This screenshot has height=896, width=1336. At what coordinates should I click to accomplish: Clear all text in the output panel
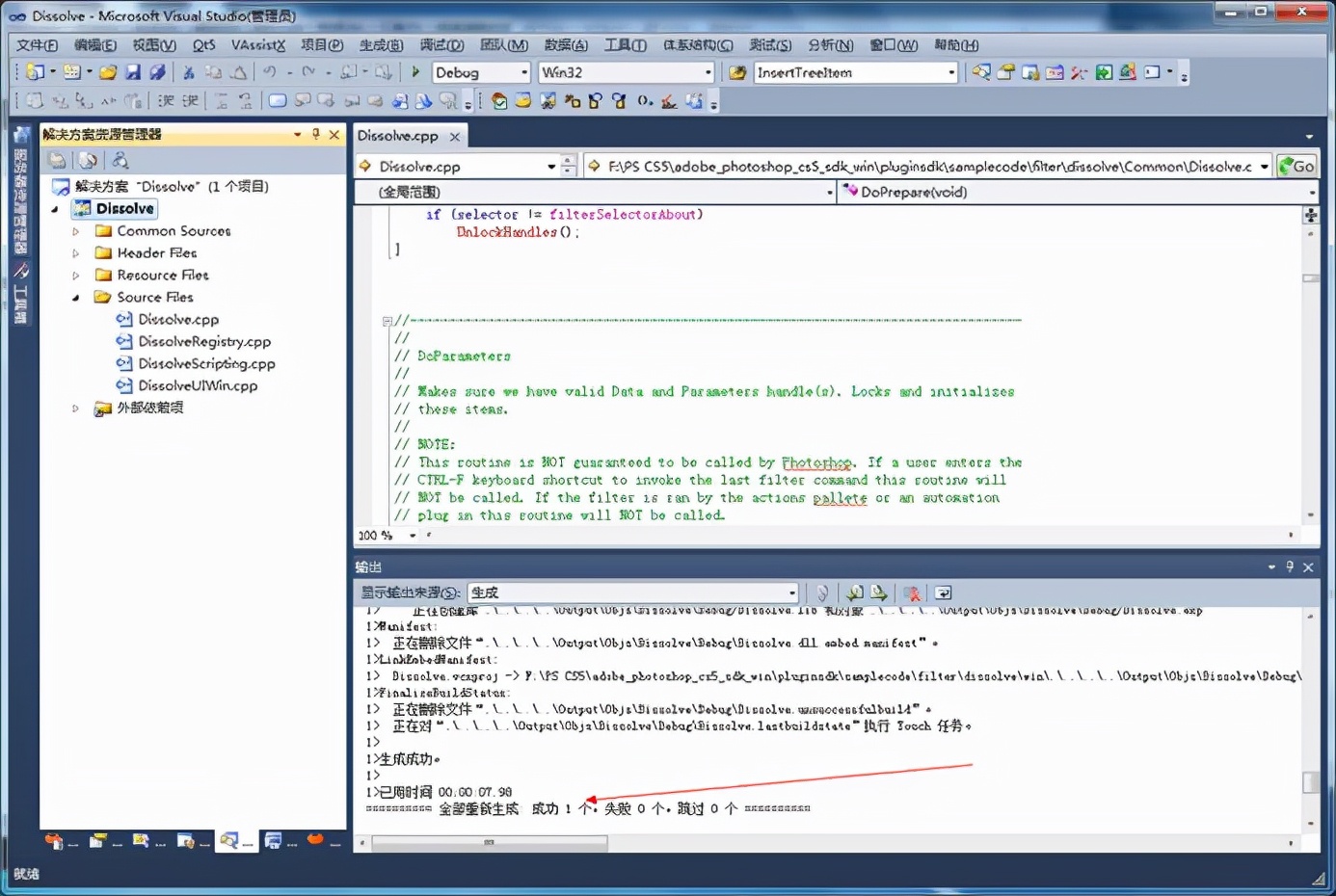911,593
